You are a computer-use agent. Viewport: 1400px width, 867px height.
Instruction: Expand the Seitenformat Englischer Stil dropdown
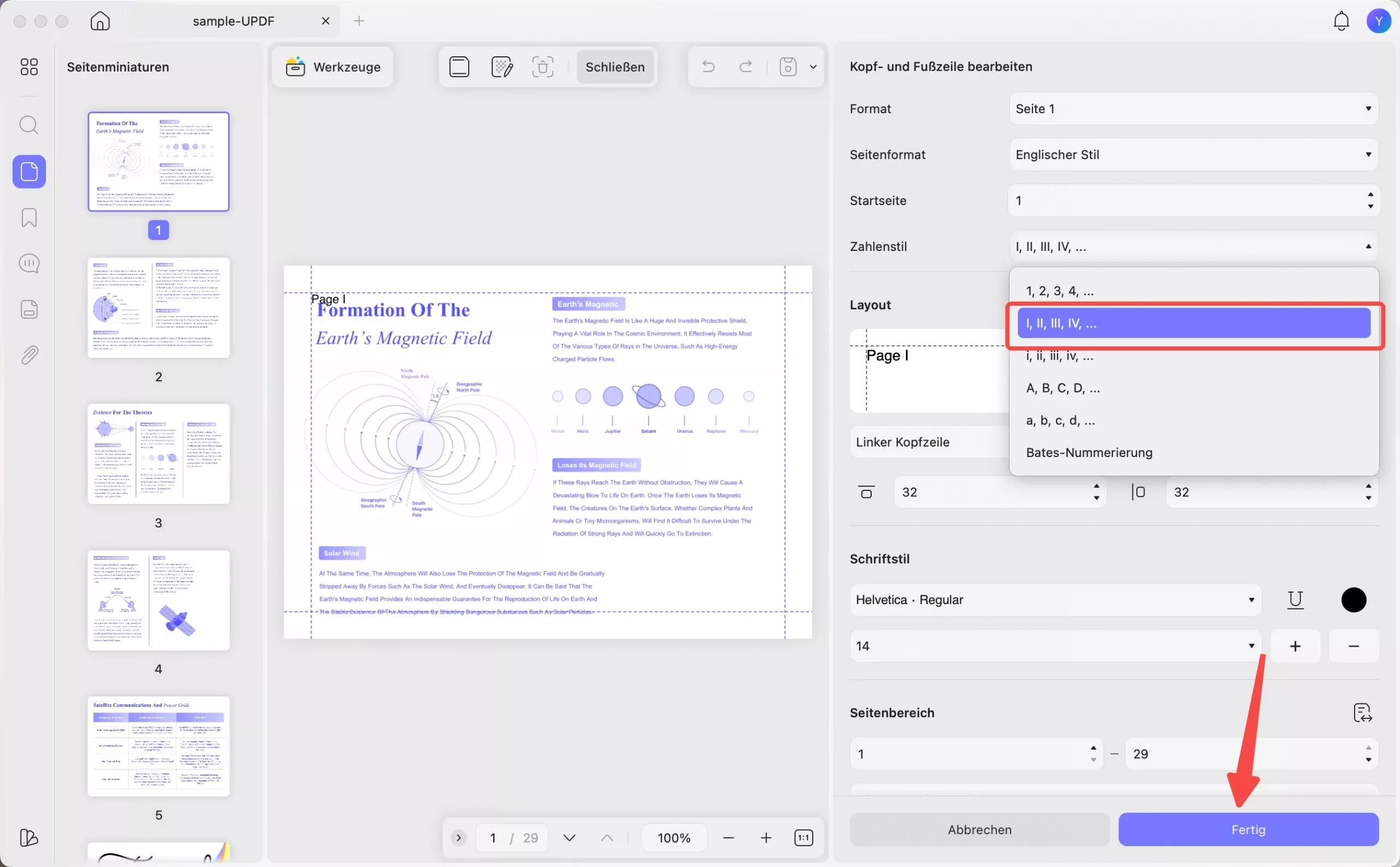(x=1193, y=154)
